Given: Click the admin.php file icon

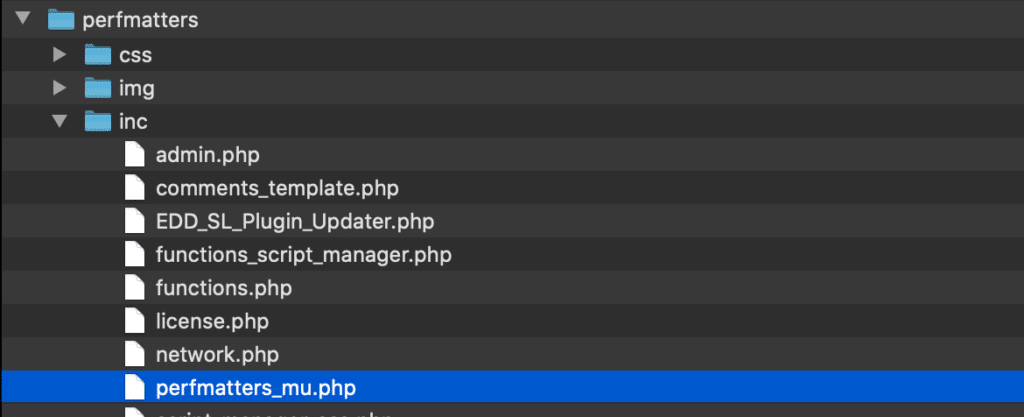Looking at the screenshot, I should coord(135,155).
